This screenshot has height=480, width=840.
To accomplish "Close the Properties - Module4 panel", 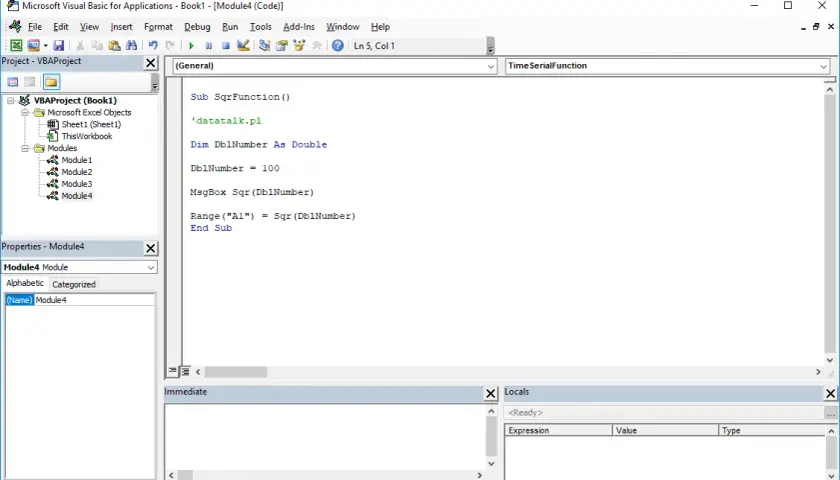I will (151, 249).
